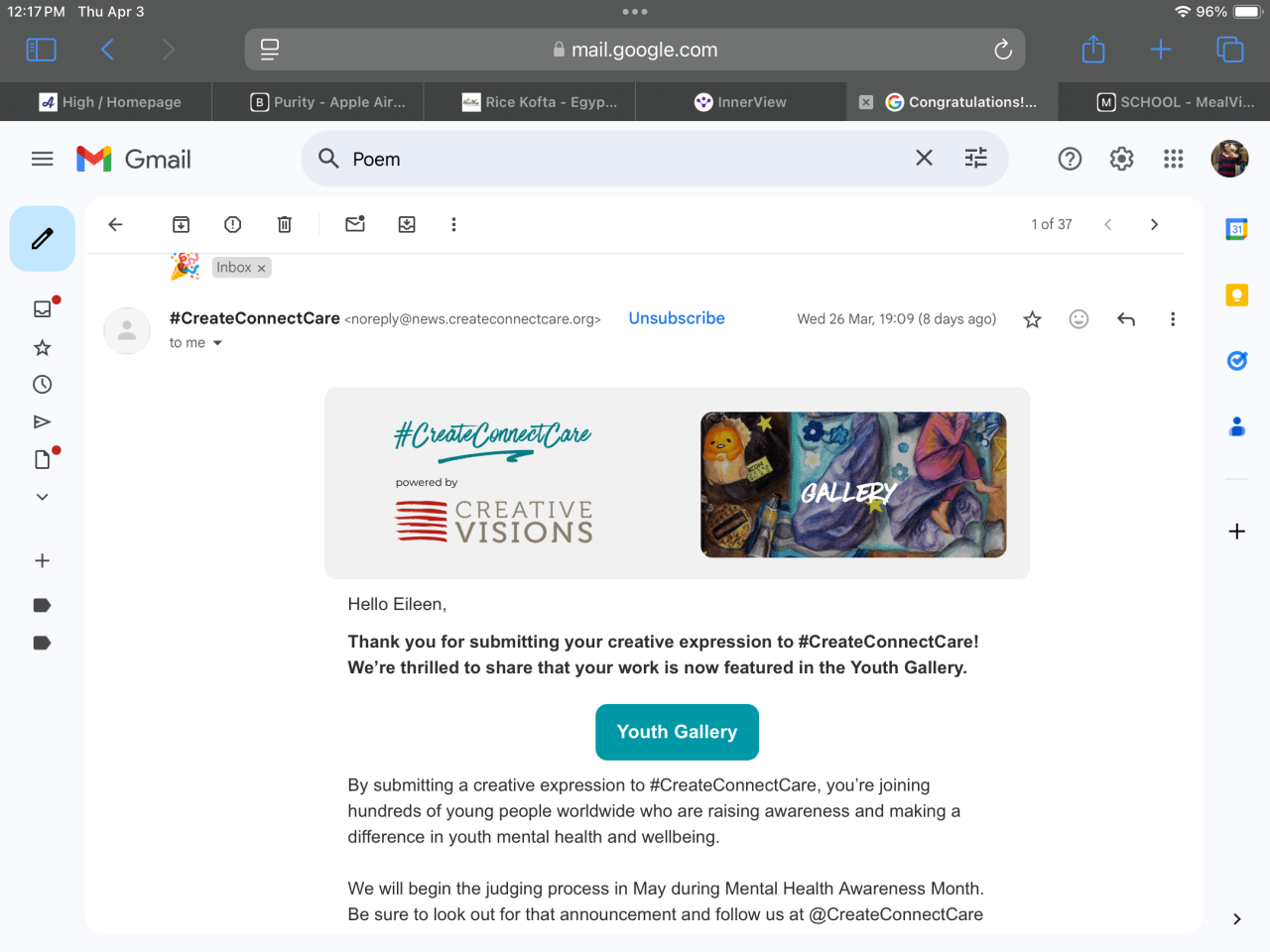Toggle the Safari sidebar panel
This screenshot has height=952, width=1270.
41,50
